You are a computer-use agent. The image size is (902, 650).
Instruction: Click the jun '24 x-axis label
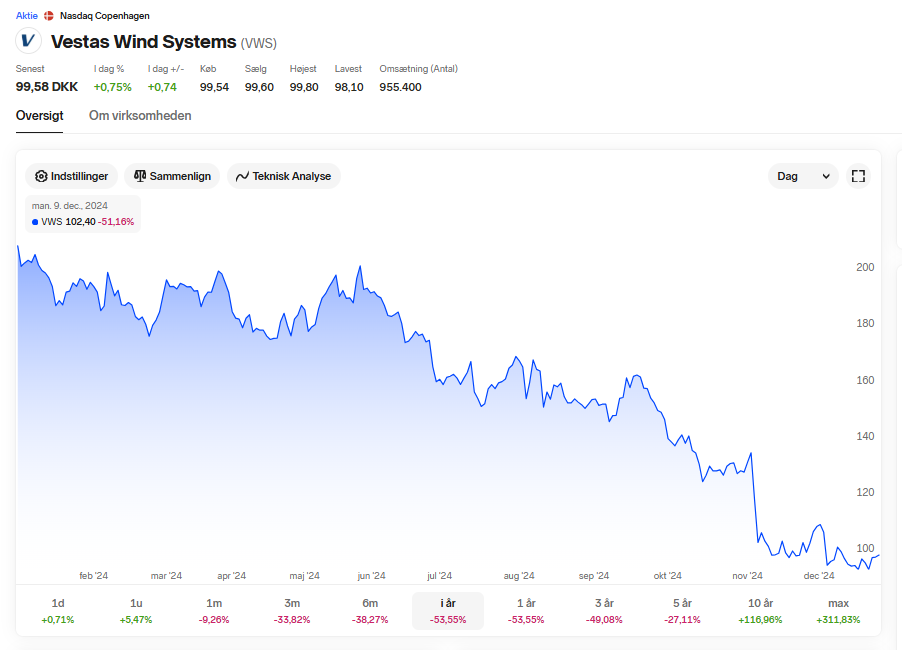coord(371,575)
